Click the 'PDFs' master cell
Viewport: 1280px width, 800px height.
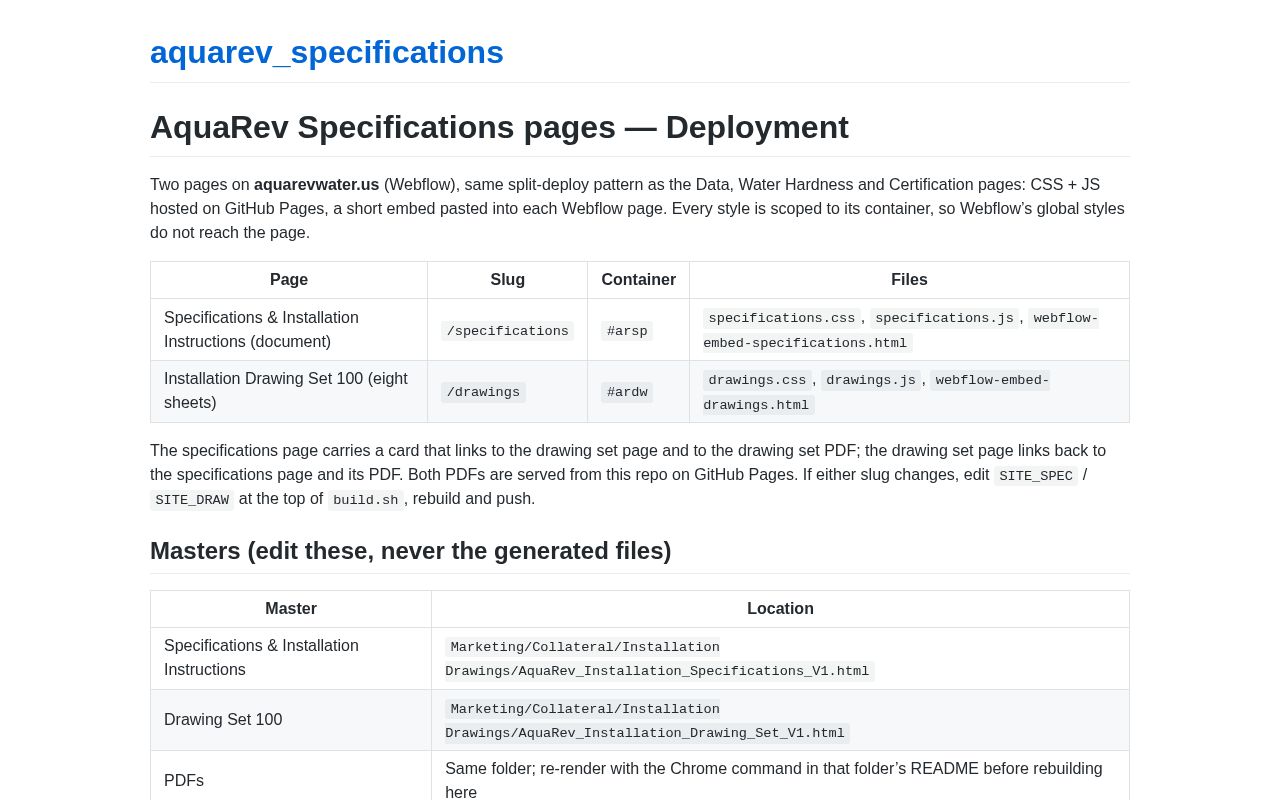click(x=291, y=781)
